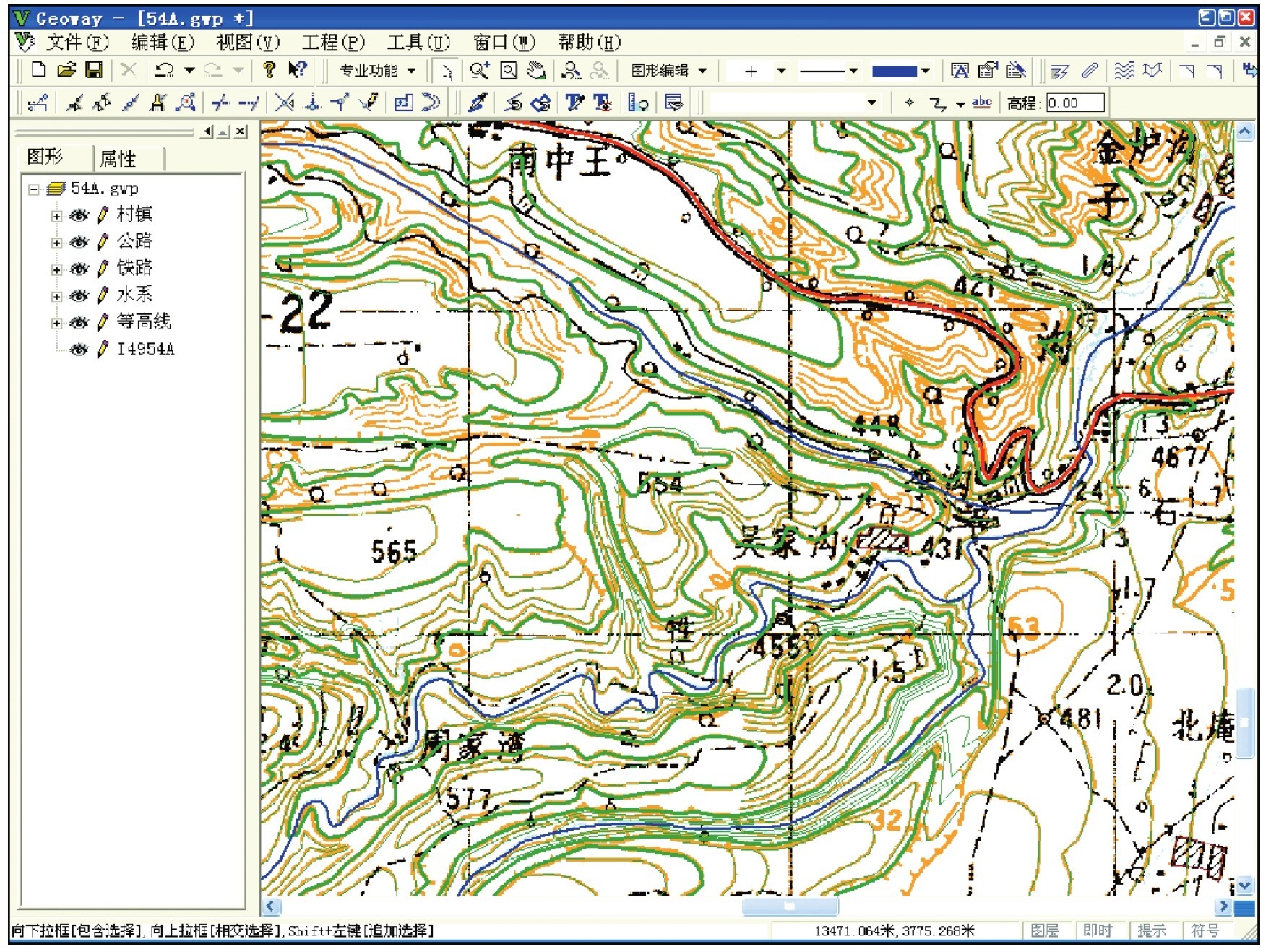Click the undo arrow icon
Viewport: 1271px width, 952px height.
pos(165,70)
